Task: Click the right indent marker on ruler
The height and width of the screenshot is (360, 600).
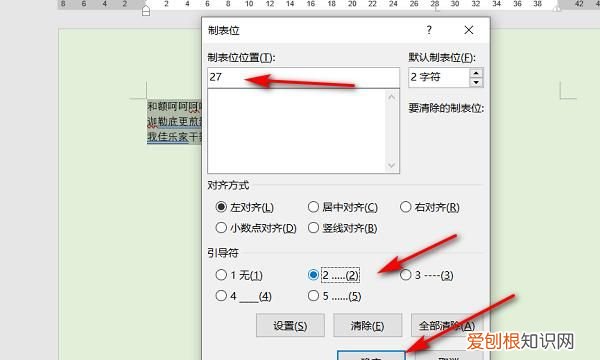Action: click(557, 7)
